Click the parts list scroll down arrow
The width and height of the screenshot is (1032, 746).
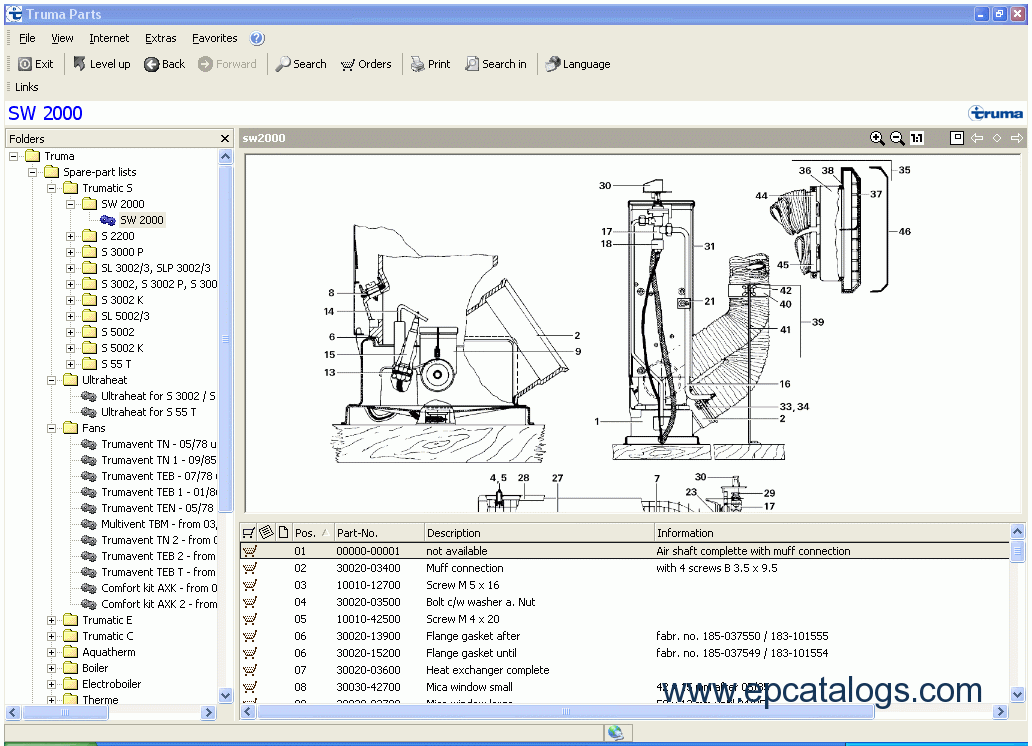(x=1017, y=695)
